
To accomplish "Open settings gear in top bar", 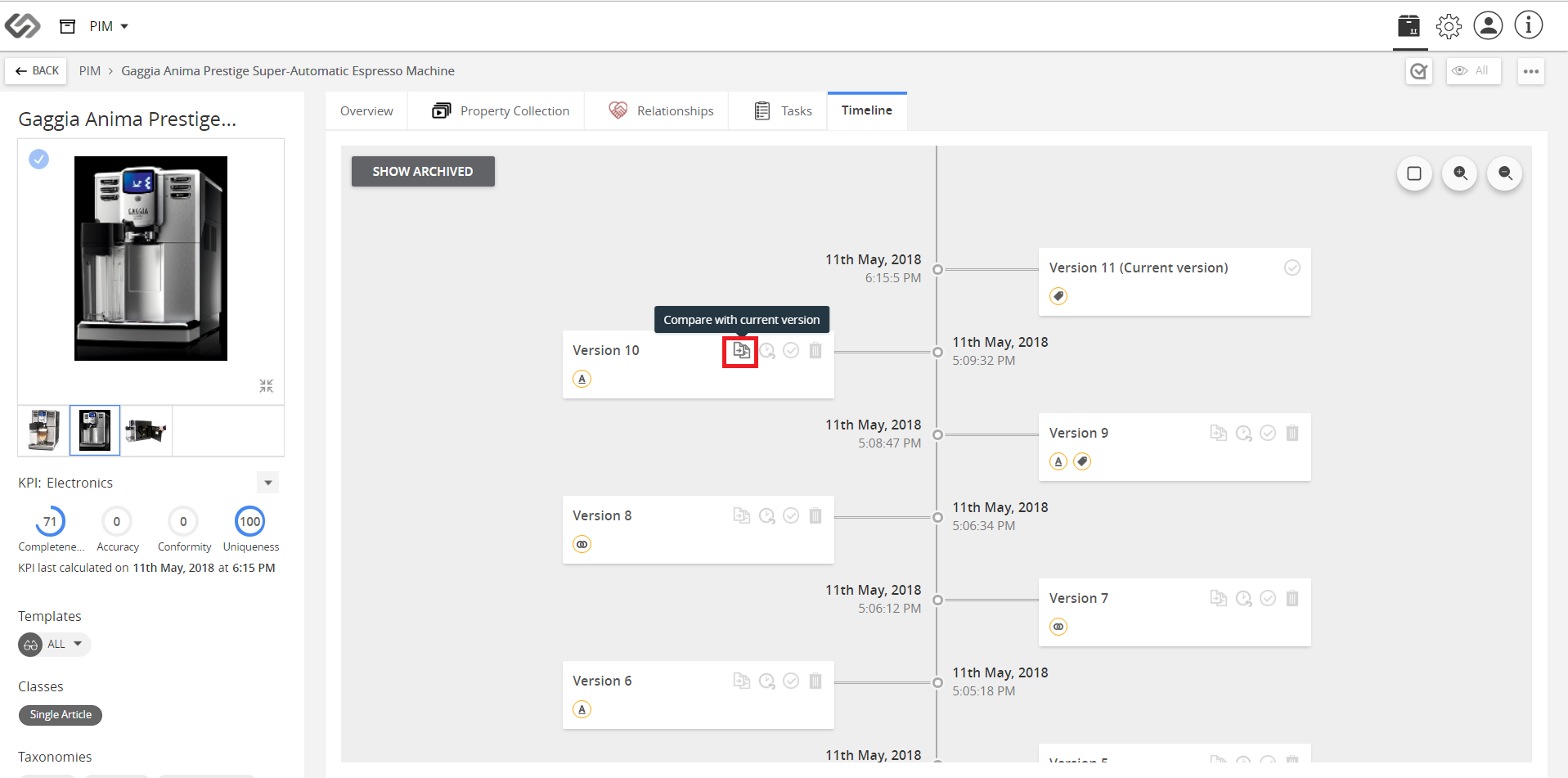I will tap(1449, 26).
